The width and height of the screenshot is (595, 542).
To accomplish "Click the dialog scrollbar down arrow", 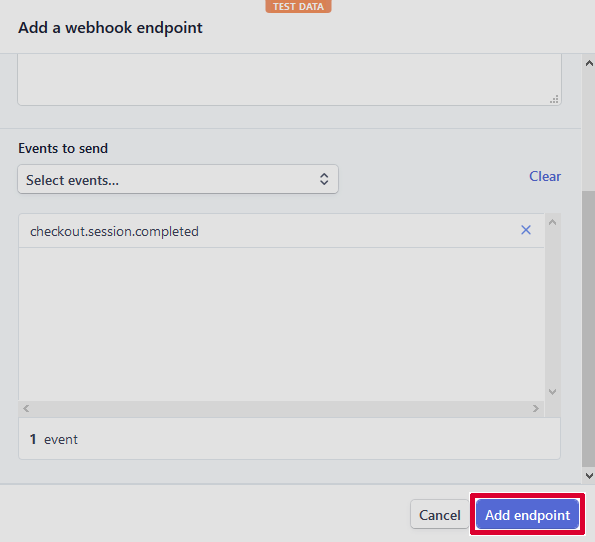I will (589, 475).
